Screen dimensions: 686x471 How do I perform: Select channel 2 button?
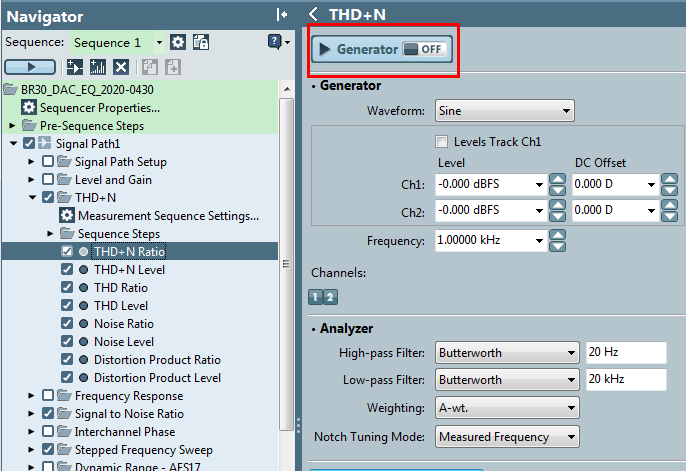pos(330,297)
